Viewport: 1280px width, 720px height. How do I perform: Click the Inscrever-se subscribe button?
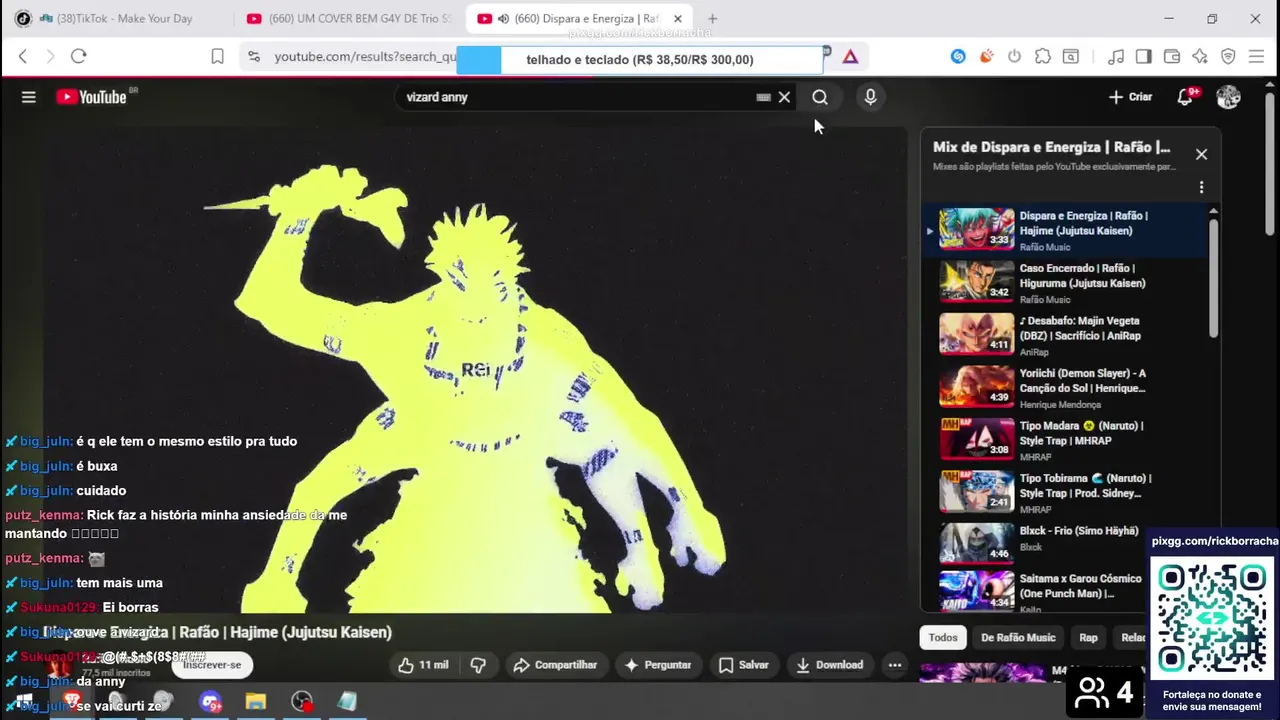[212, 665]
